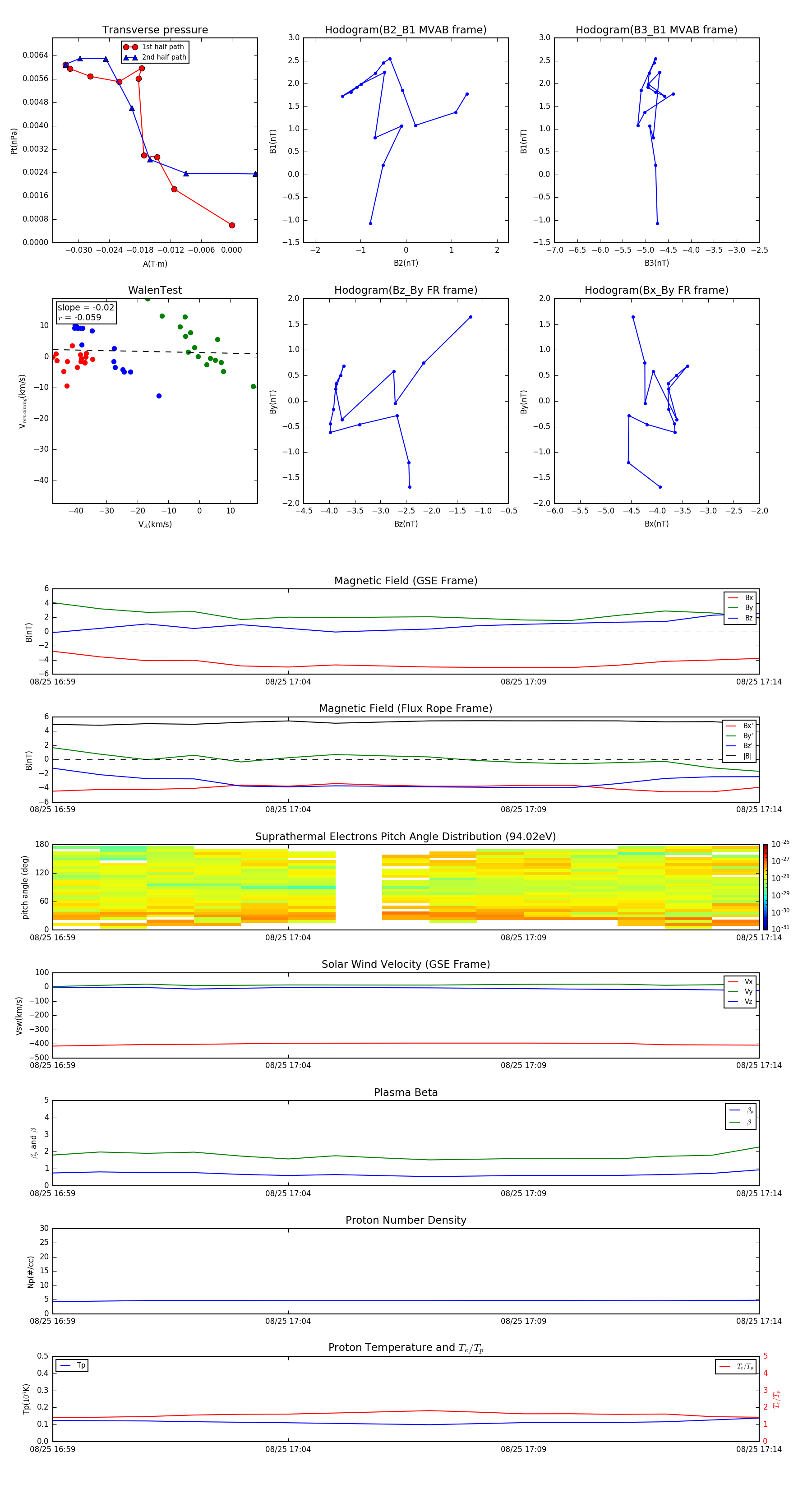The width and height of the screenshot is (812, 1489).
Task: Click the 'pitch angle (deg)' y-axis label
Action: (25, 887)
